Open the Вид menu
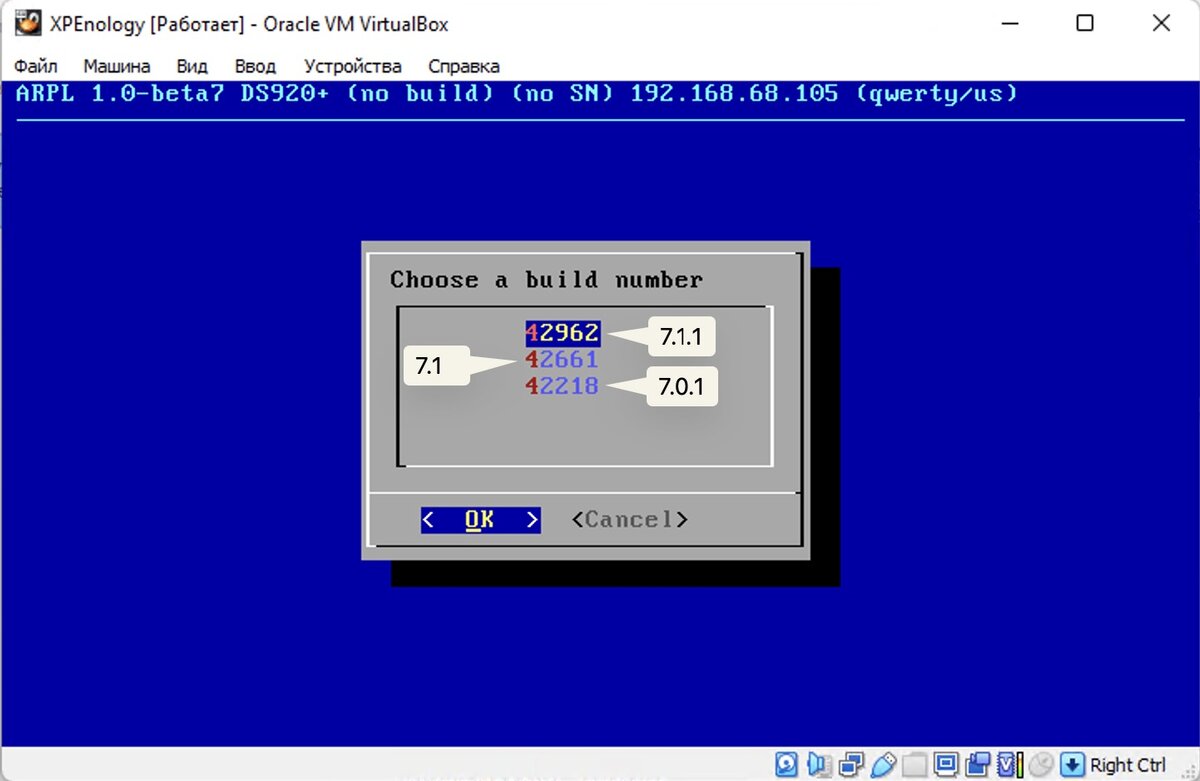 (x=192, y=66)
